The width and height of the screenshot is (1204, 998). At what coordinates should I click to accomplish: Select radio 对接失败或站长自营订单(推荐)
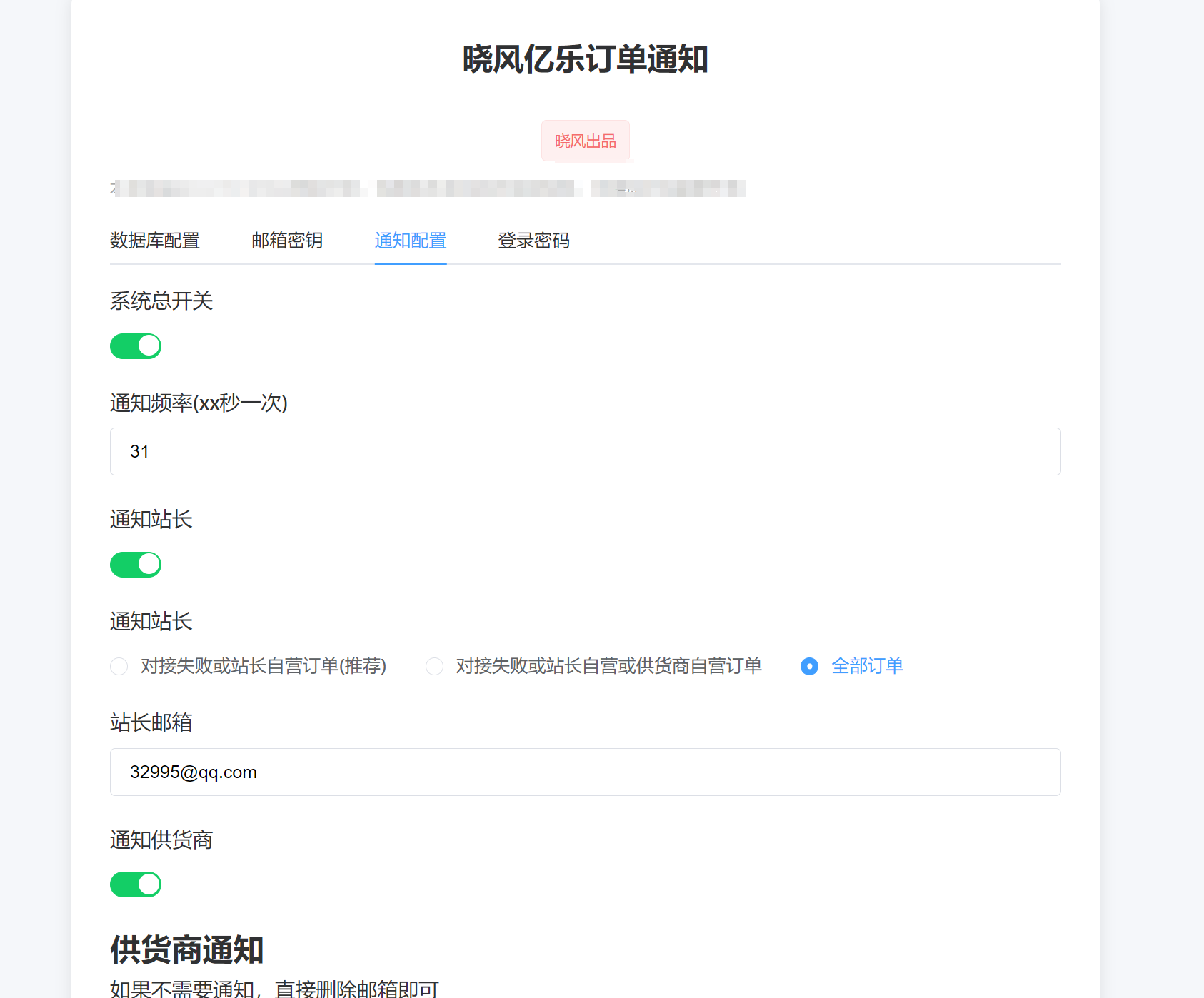click(119, 666)
